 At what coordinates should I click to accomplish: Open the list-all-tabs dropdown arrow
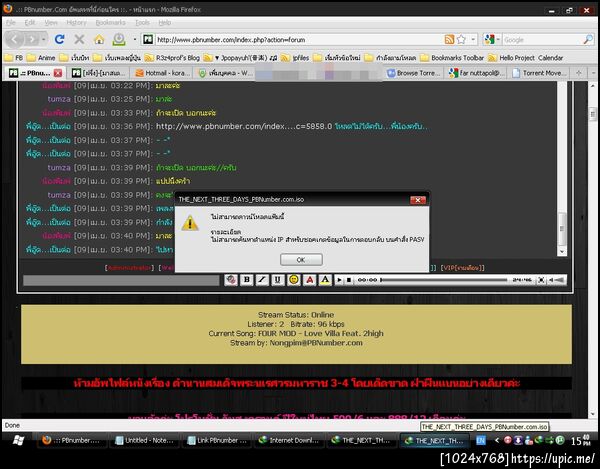pyautogui.click(x=593, y=73)
